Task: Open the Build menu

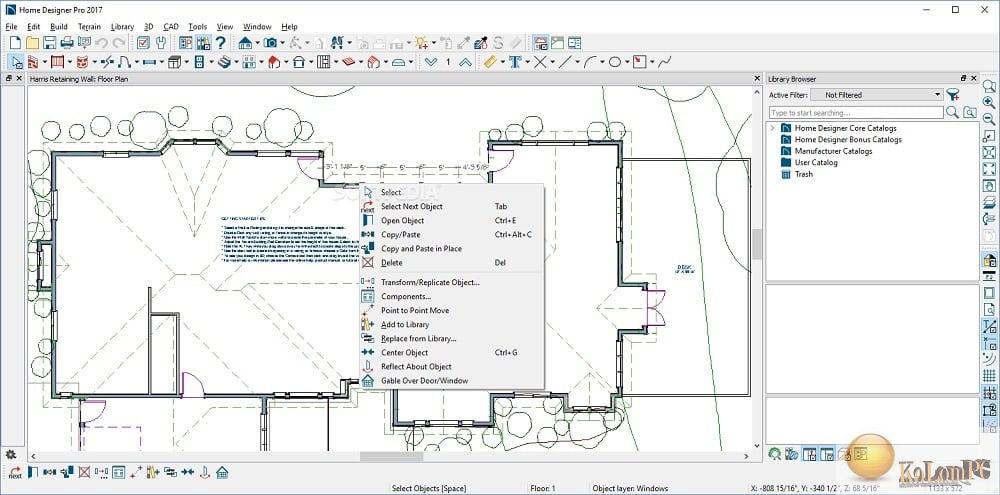Action: tap(59, 27)
